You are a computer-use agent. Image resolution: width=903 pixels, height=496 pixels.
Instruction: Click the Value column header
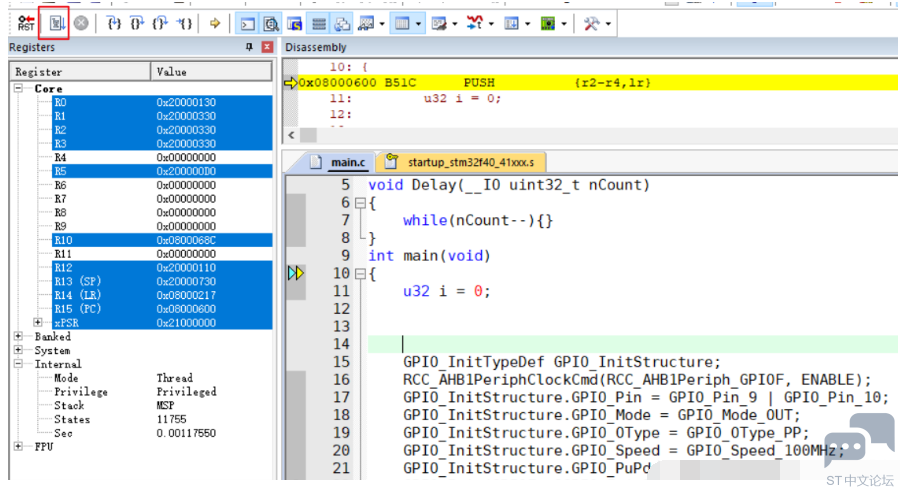(211, 72)
